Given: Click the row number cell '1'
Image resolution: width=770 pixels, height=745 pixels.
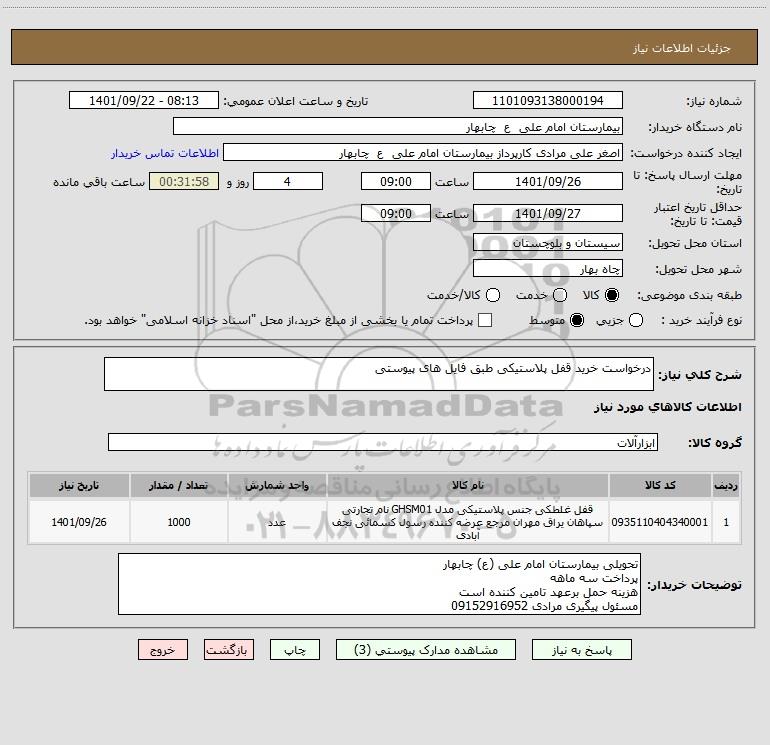Looking at the screenshot, I should click(726, 522).
